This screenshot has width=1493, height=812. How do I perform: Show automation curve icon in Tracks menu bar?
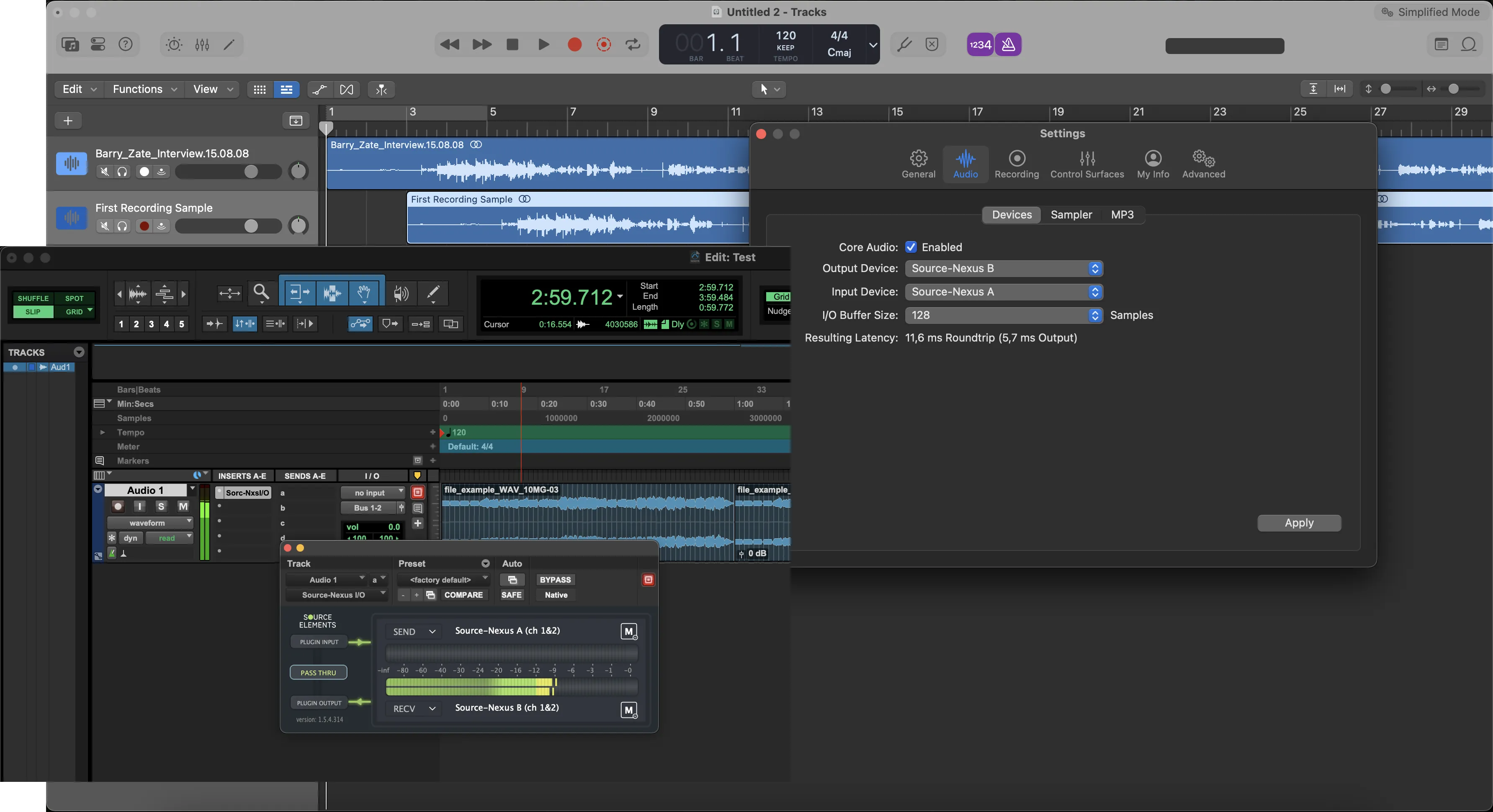[x=319, y=89]
